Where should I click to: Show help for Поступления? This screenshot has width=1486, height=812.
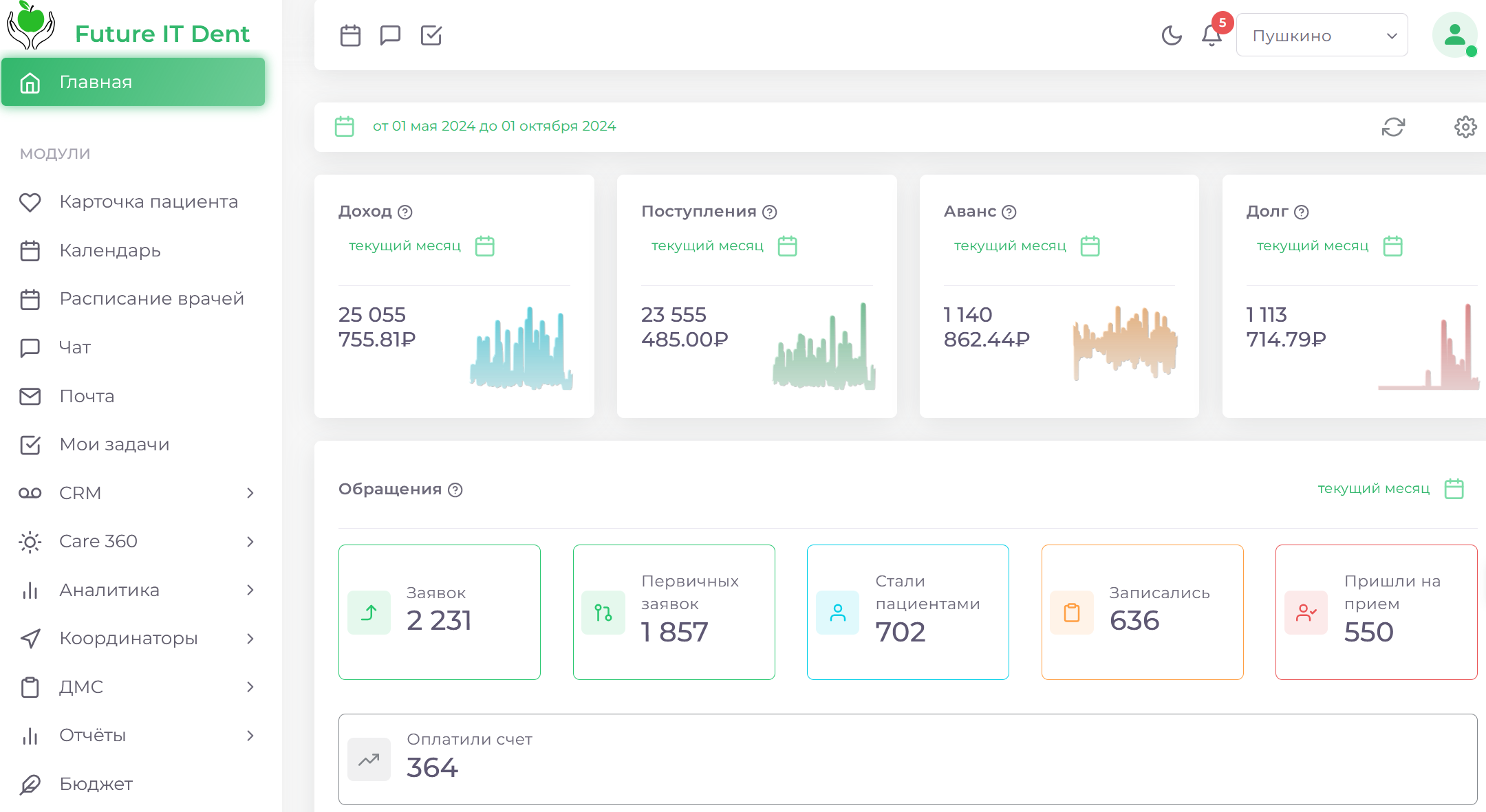pos(770,212)
